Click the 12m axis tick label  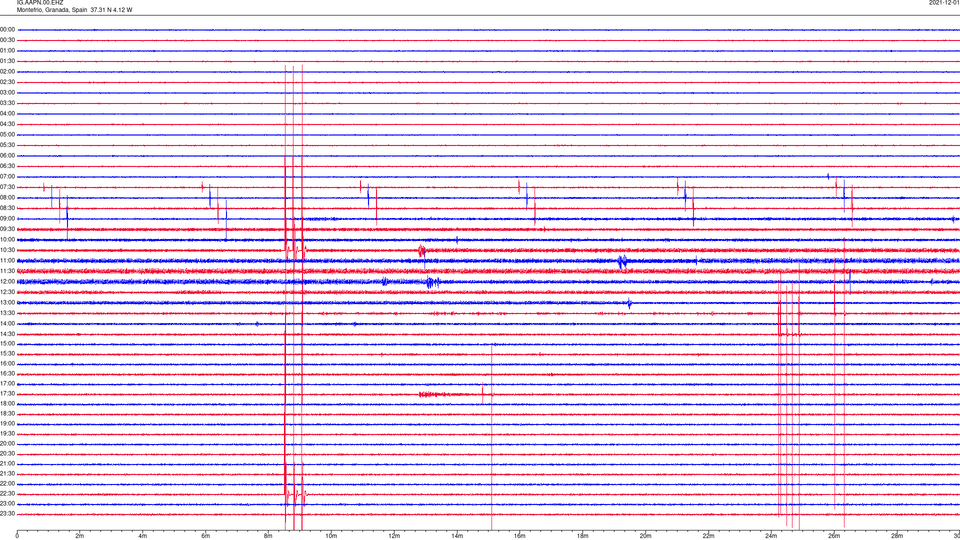394,536
